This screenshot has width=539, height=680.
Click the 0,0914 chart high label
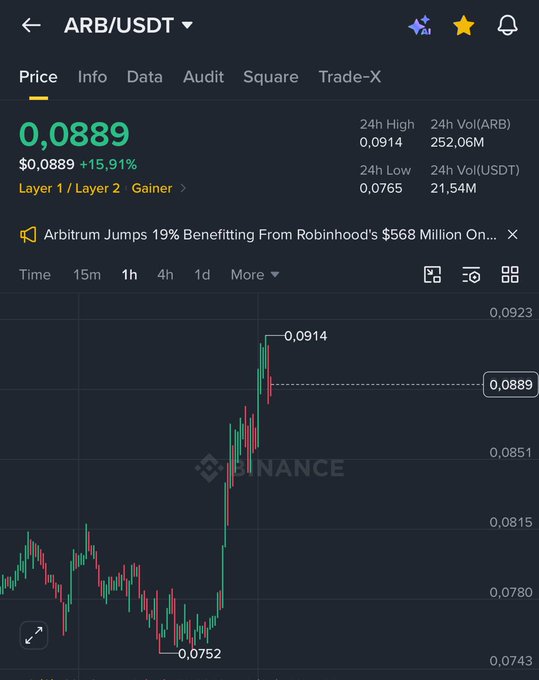306,336
